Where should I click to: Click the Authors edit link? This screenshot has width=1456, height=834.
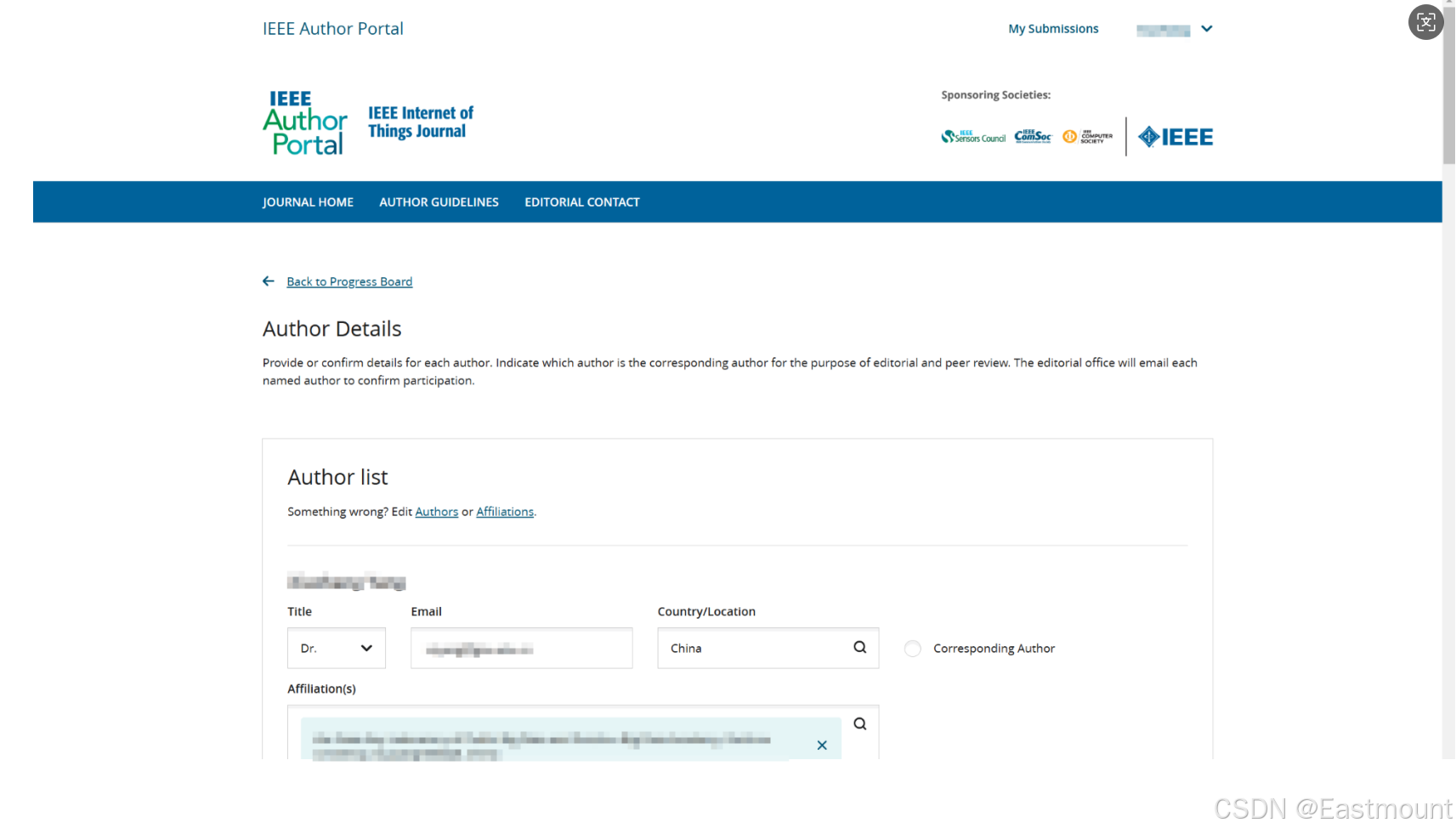click(x=437, y=512)
